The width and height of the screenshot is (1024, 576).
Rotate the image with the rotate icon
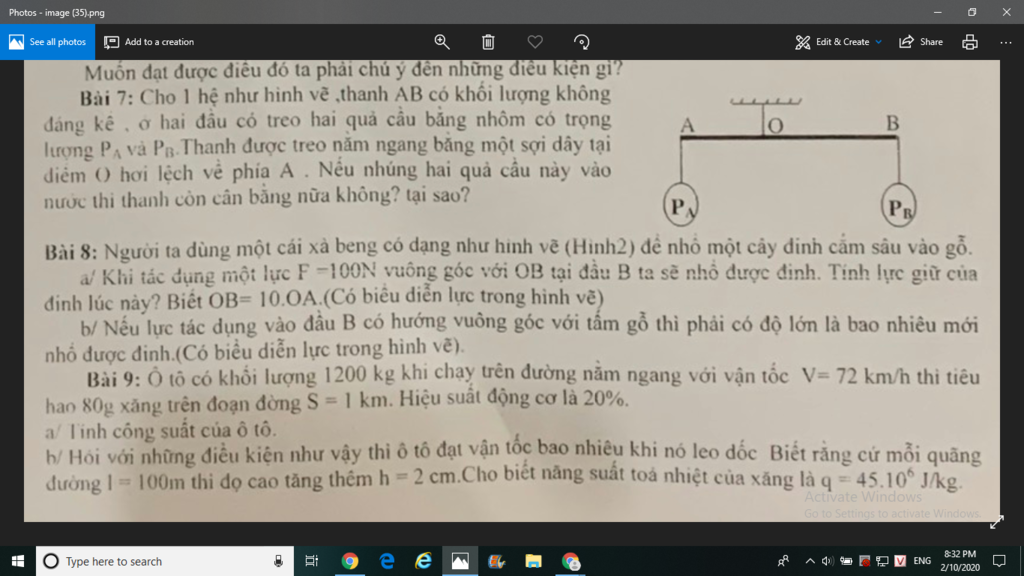tap(581, 42)
